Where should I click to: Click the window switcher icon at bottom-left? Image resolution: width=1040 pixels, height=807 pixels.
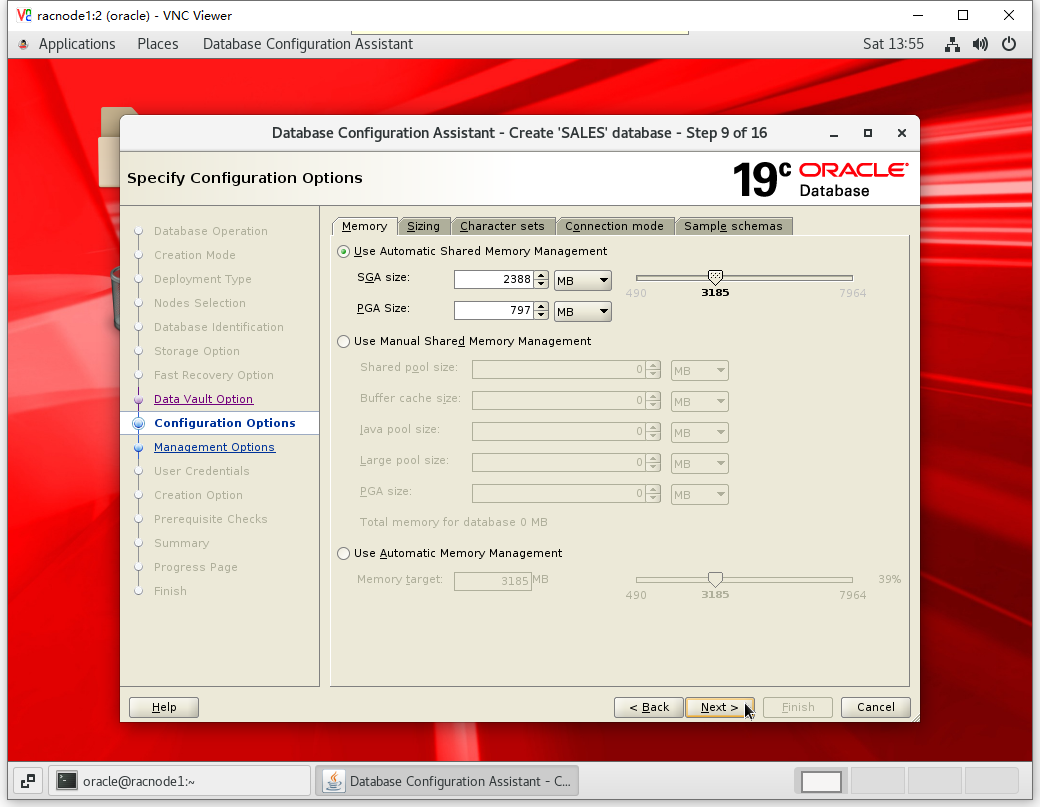[27, 781]
